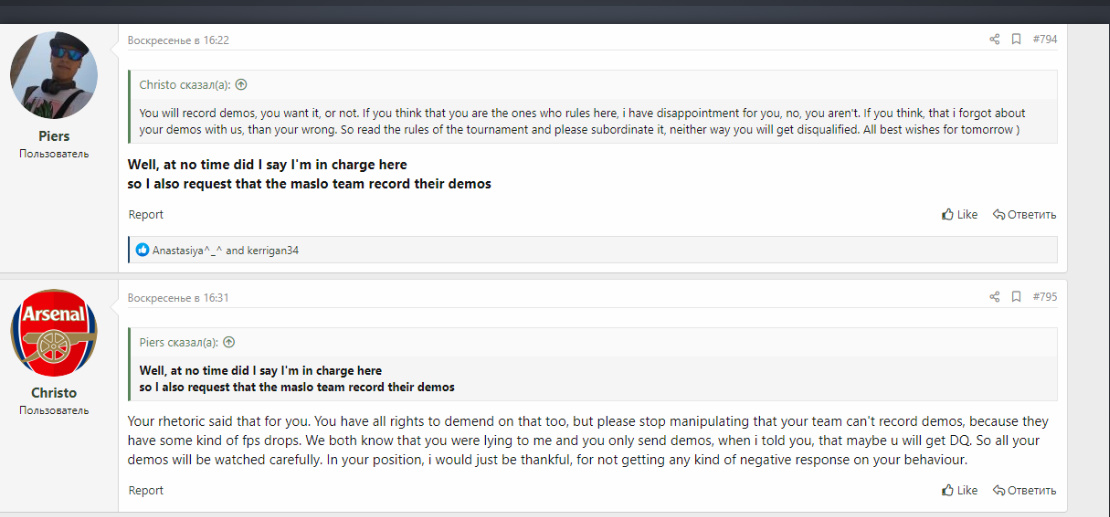This screenshot has width=1110, height=517.
Task: Open Piers's profile avatar
Action: click(x=54, y=76)
